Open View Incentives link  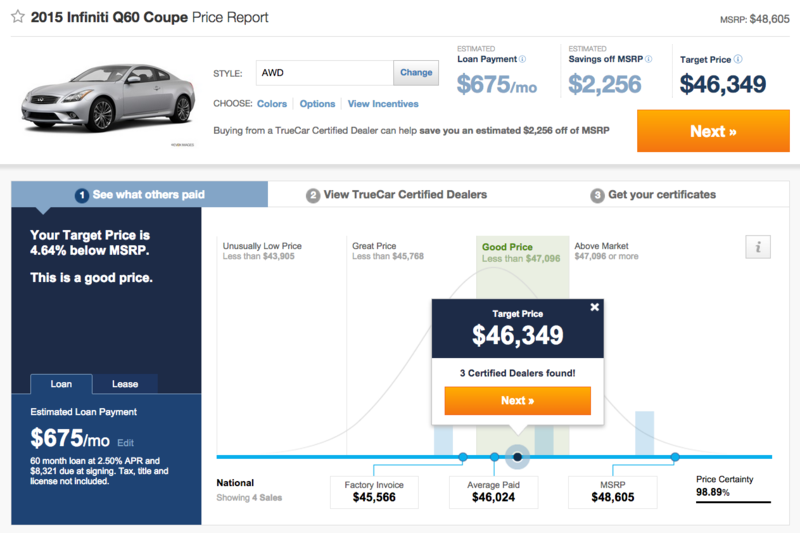(383, 104)
